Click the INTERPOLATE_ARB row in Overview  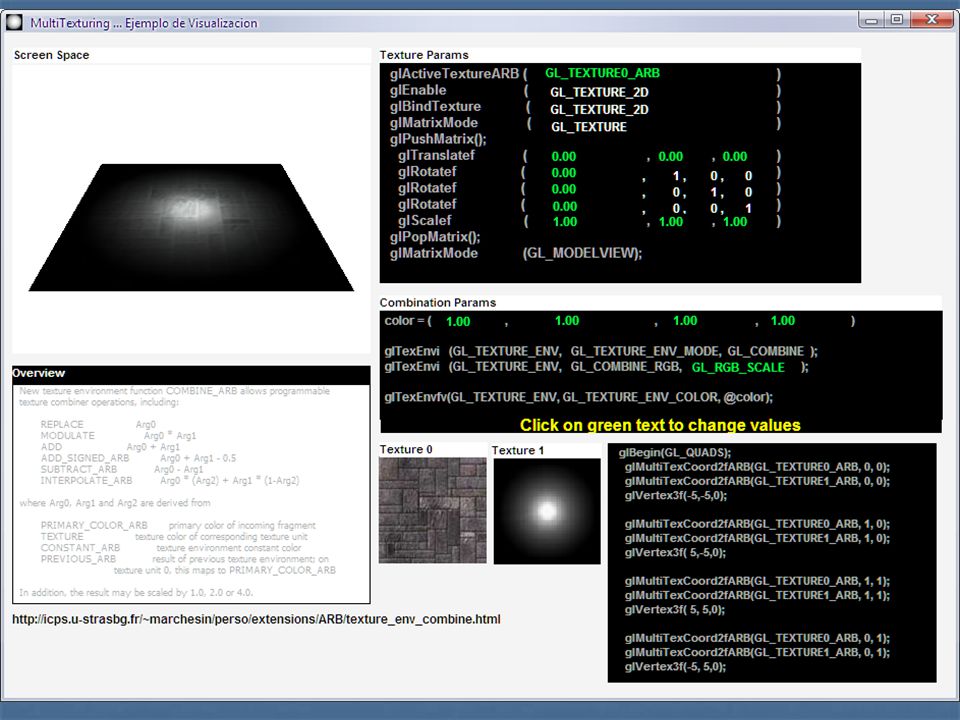tap(170, 481)
